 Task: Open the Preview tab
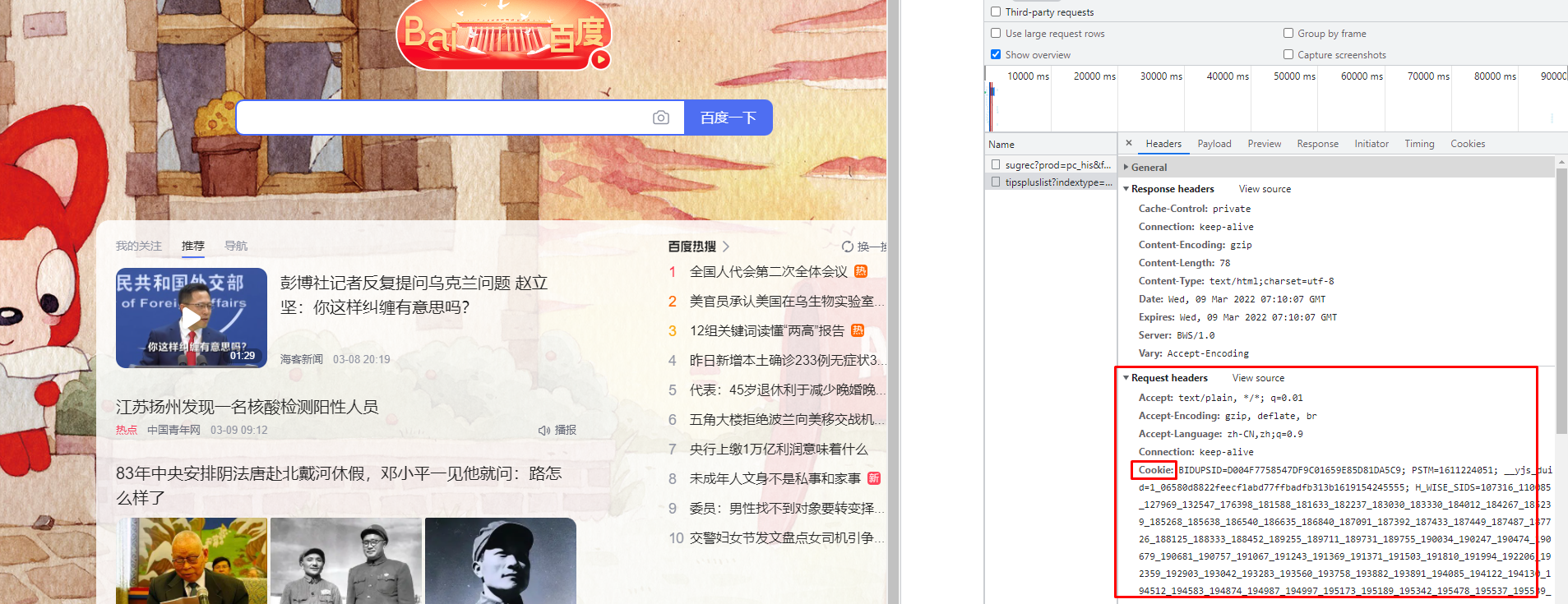[x=1265, y=144]
